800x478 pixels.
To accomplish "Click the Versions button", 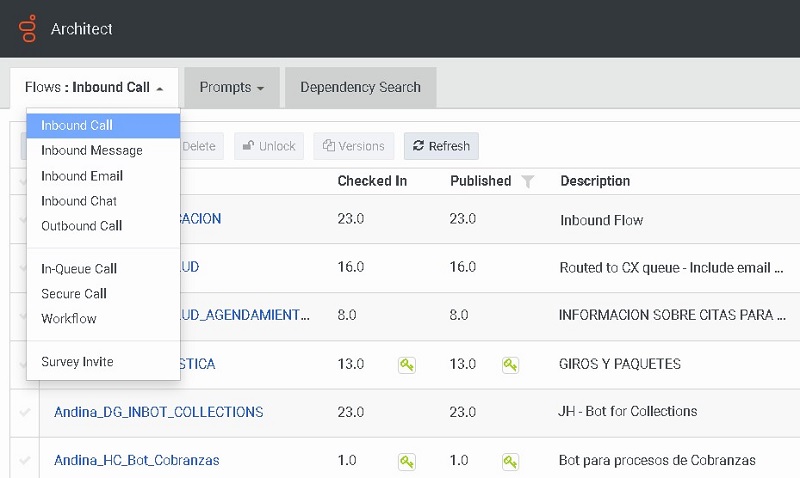I will [x=354, y=146].
